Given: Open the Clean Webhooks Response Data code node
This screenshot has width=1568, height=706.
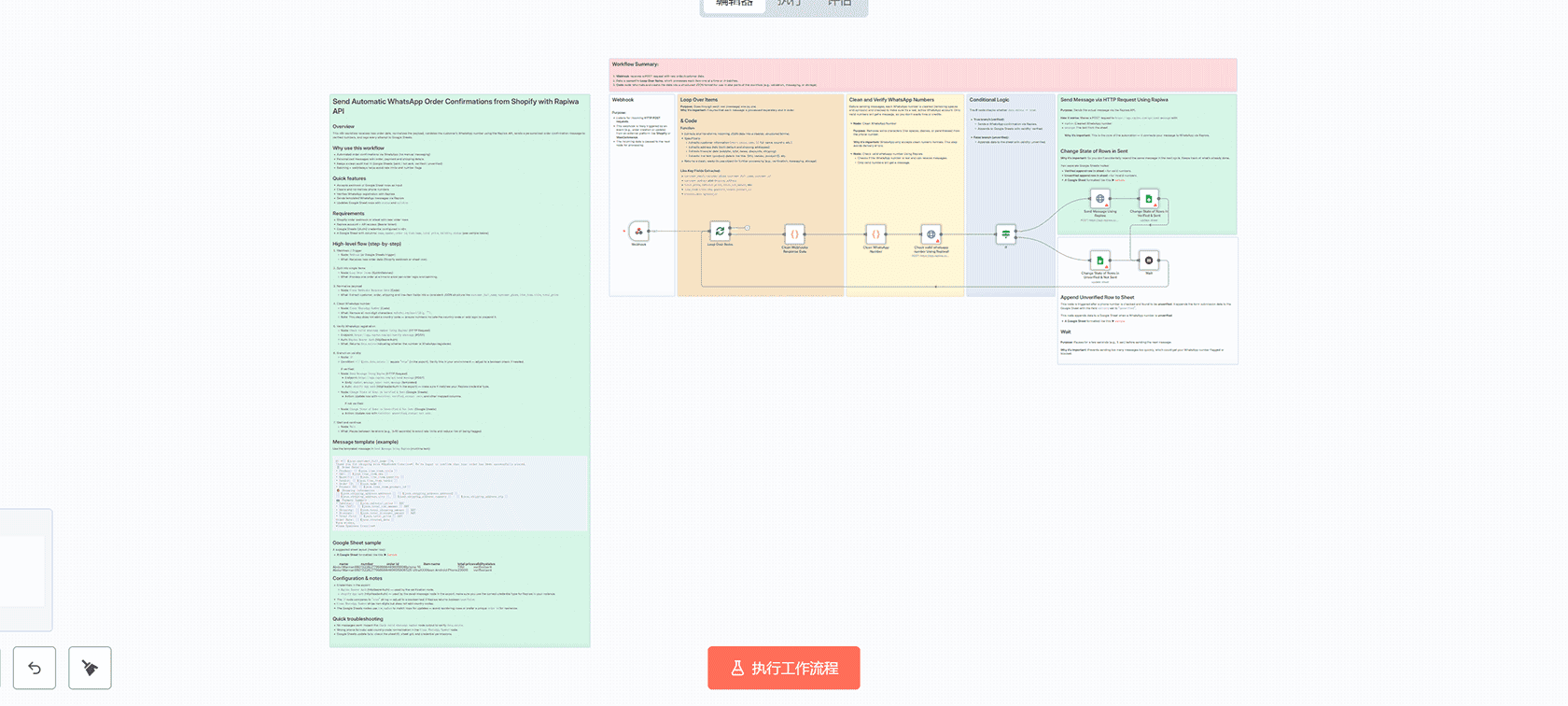Looking at the screenshot, I should [x=794, y=233].
